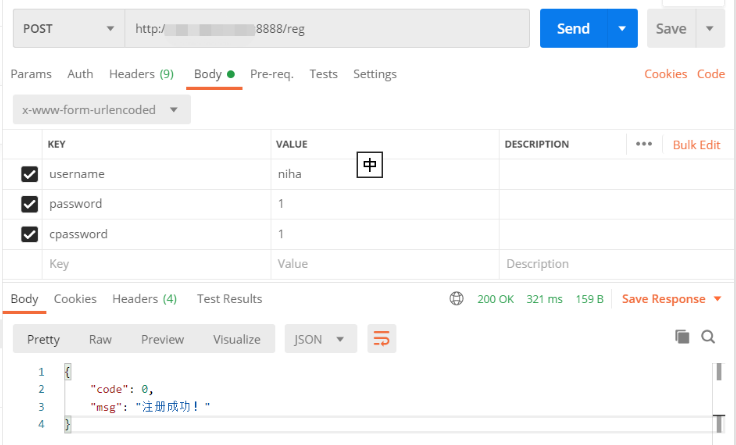The image size is (736, 445).
Task: Click the network globe icon
Action: [456, 299]
